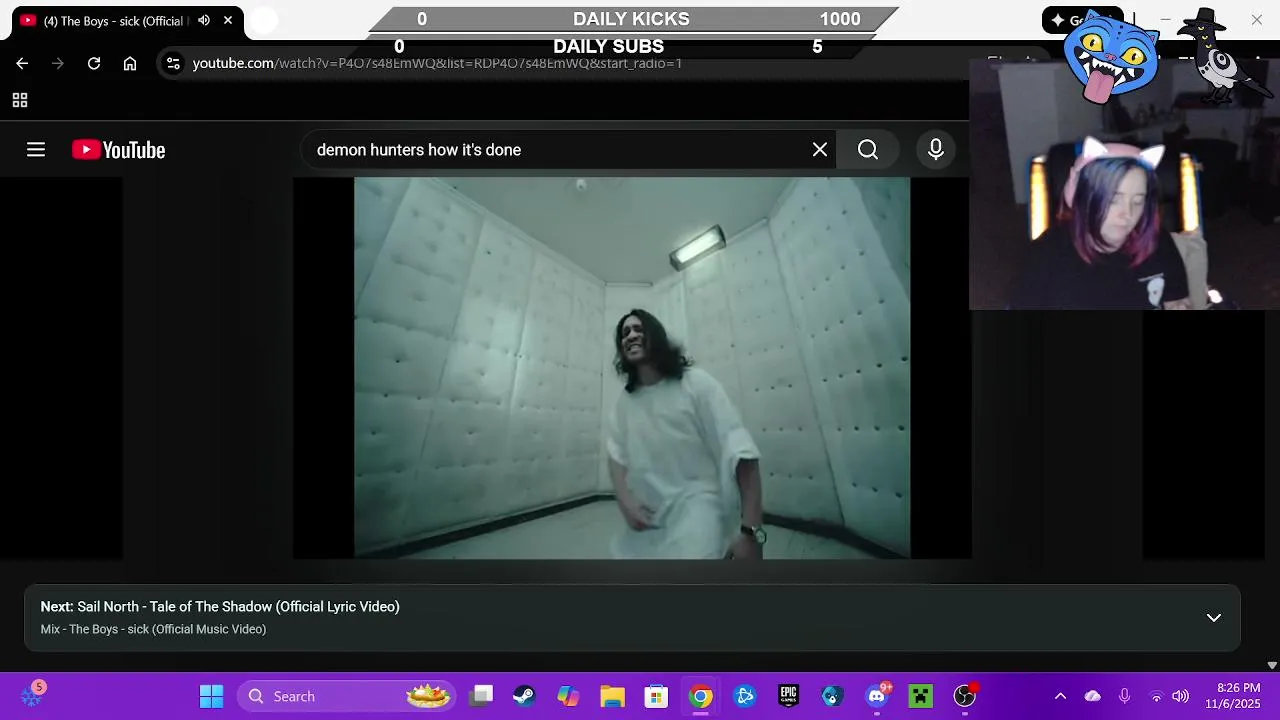The width and height of the screenshot is (1280, 720).
Task: Submit search with the magnifier button
Action: point(868,150)
